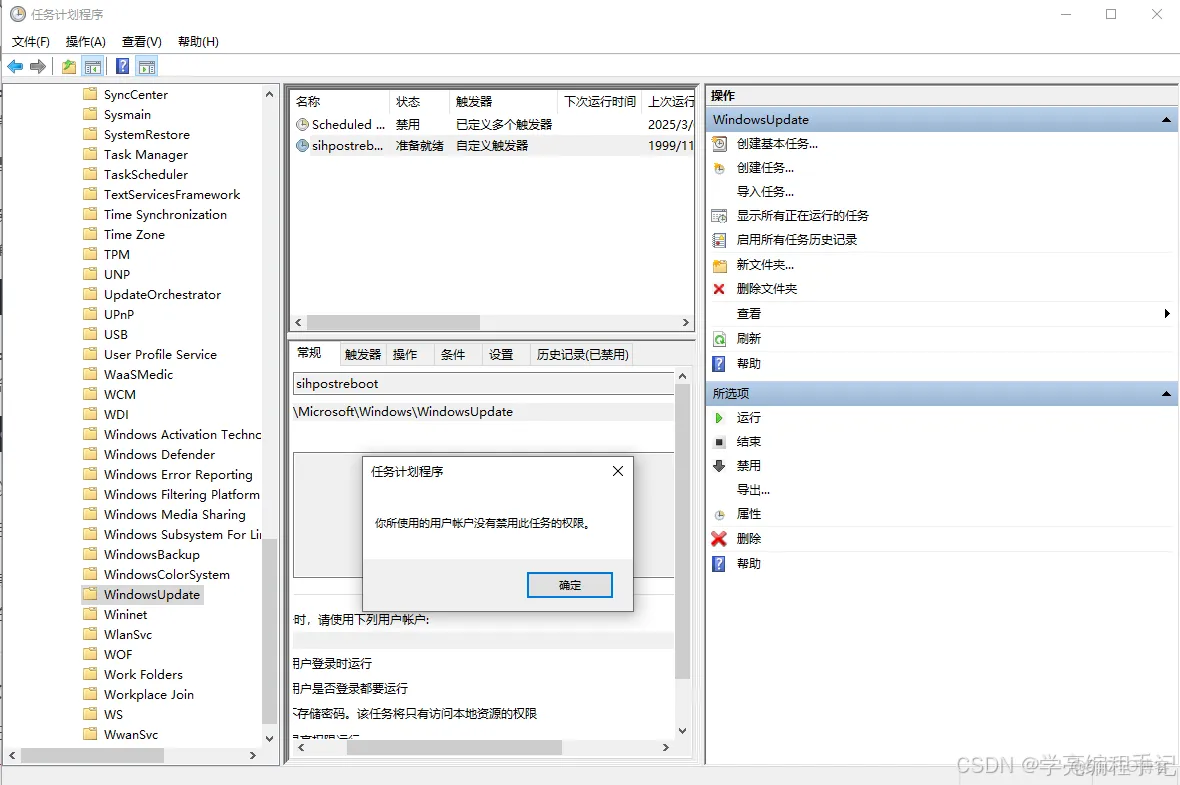The width and height of the screenshot is (1180, 785).
Task: Toggle the action pane visibility toolbar icon
Action: tap(146, 66)
